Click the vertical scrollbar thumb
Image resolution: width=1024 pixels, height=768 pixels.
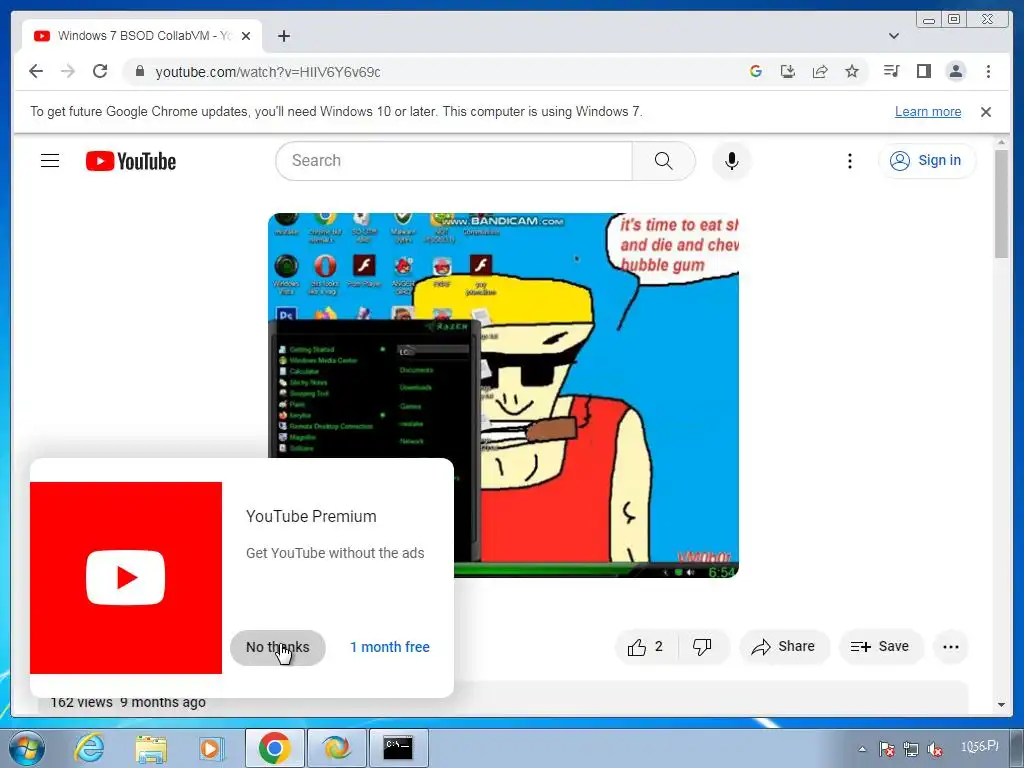pos(1001,204)
